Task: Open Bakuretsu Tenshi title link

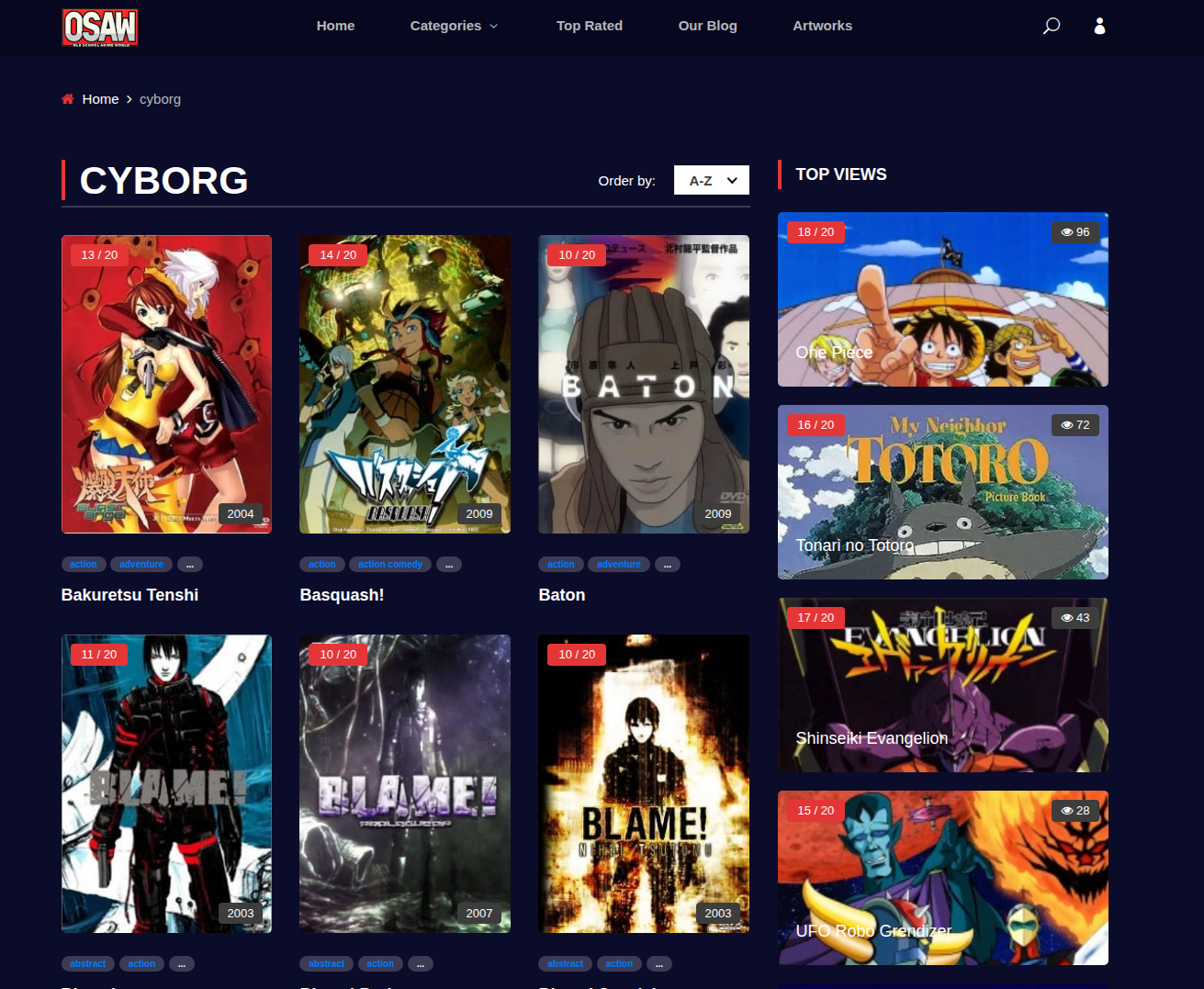Action: (x=129, y=595)
